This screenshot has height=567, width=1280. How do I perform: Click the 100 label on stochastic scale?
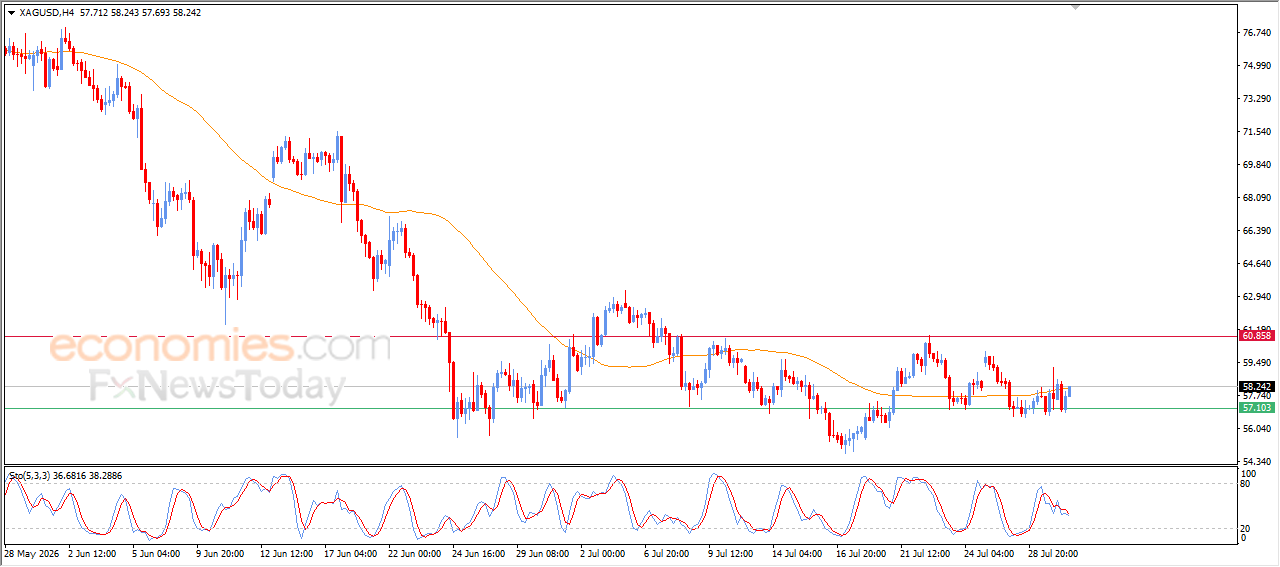[x=1248, y=473]
